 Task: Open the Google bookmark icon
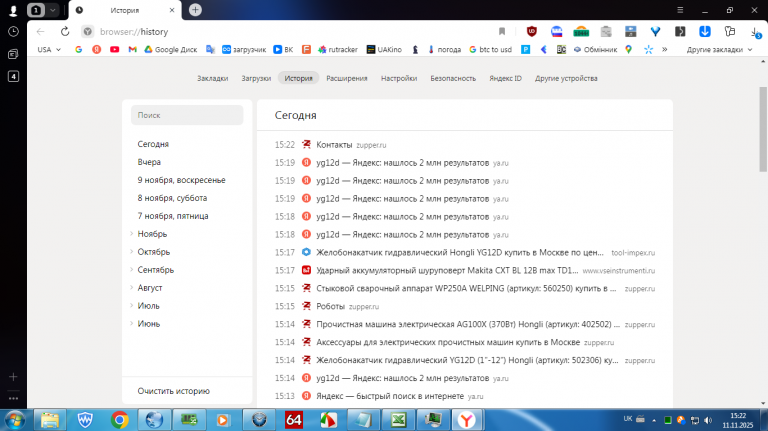click(78, 49)
